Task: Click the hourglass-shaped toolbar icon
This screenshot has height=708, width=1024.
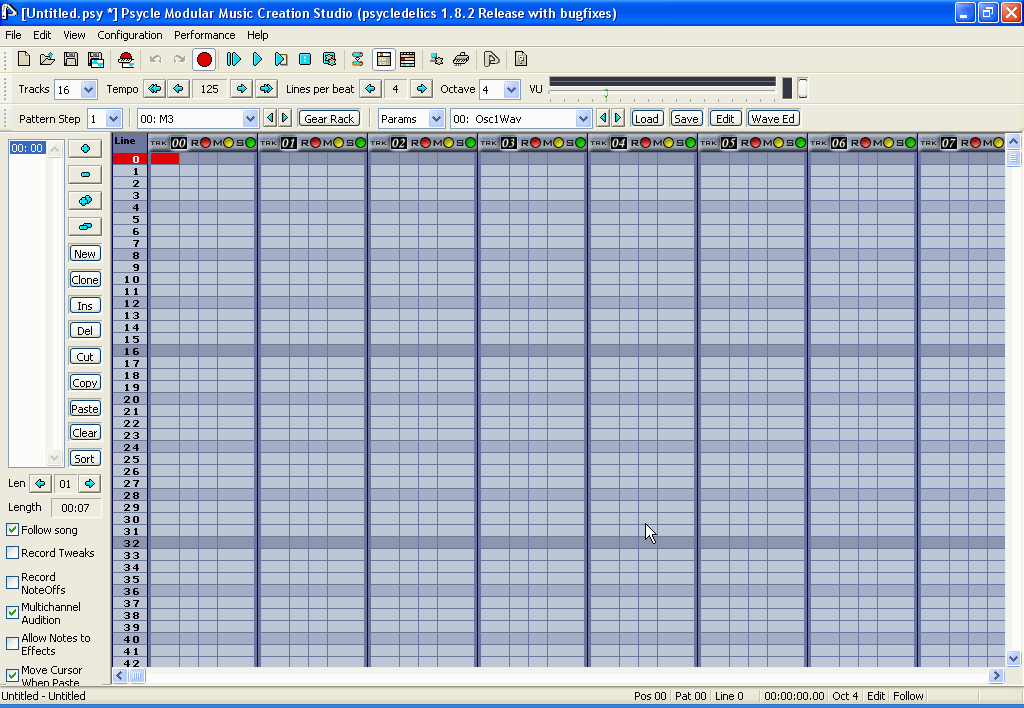Action: (x=357, y=59)
